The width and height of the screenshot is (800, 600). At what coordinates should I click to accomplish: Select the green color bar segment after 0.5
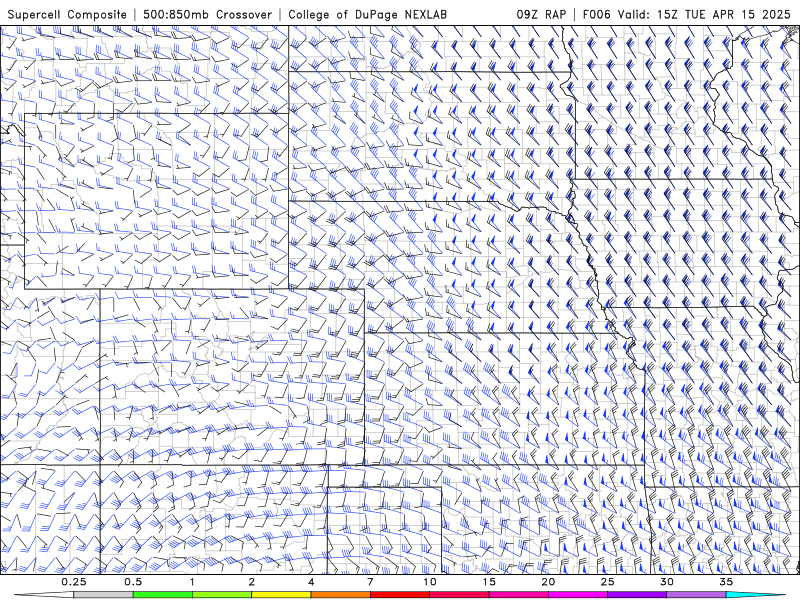tap(163, 595)
